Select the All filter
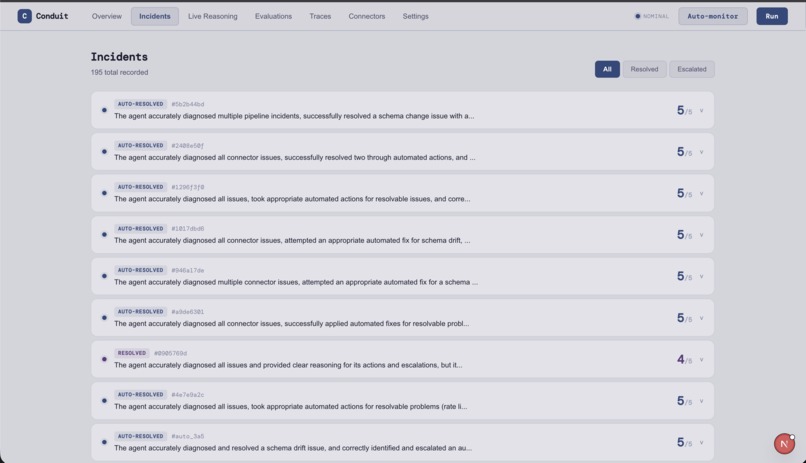 [x=607, y=69]
